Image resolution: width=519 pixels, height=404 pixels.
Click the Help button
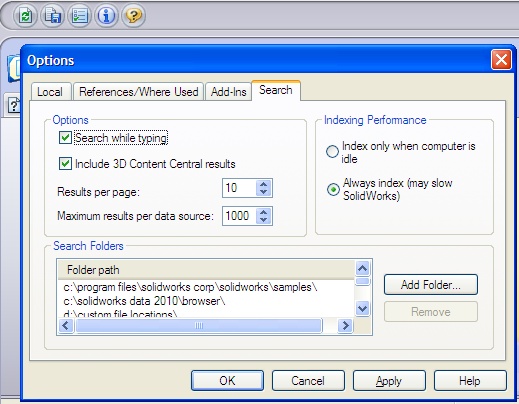[470, 381]
